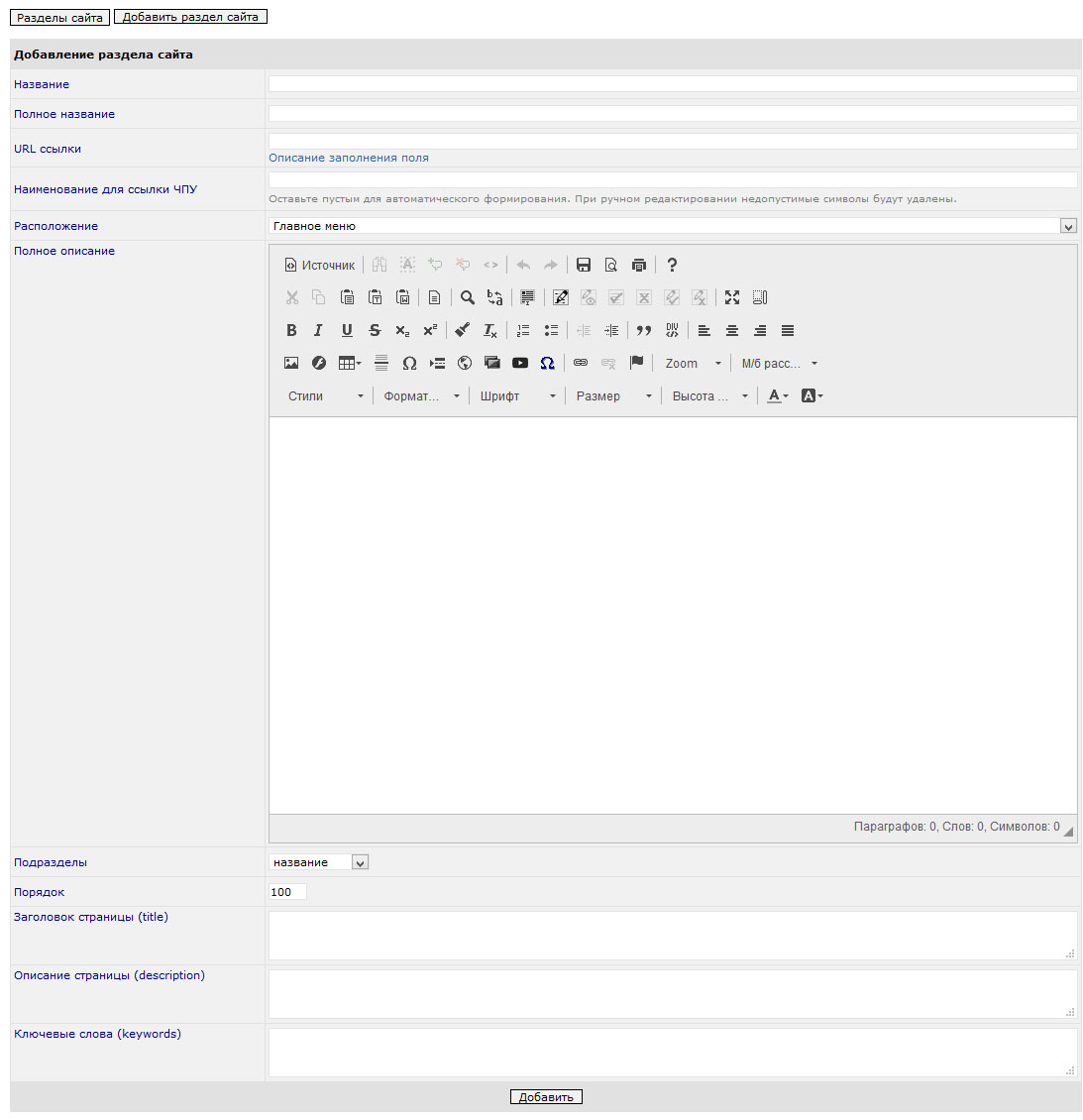
Task: Open the Preview page icon
Action: [x=610, y=265]
